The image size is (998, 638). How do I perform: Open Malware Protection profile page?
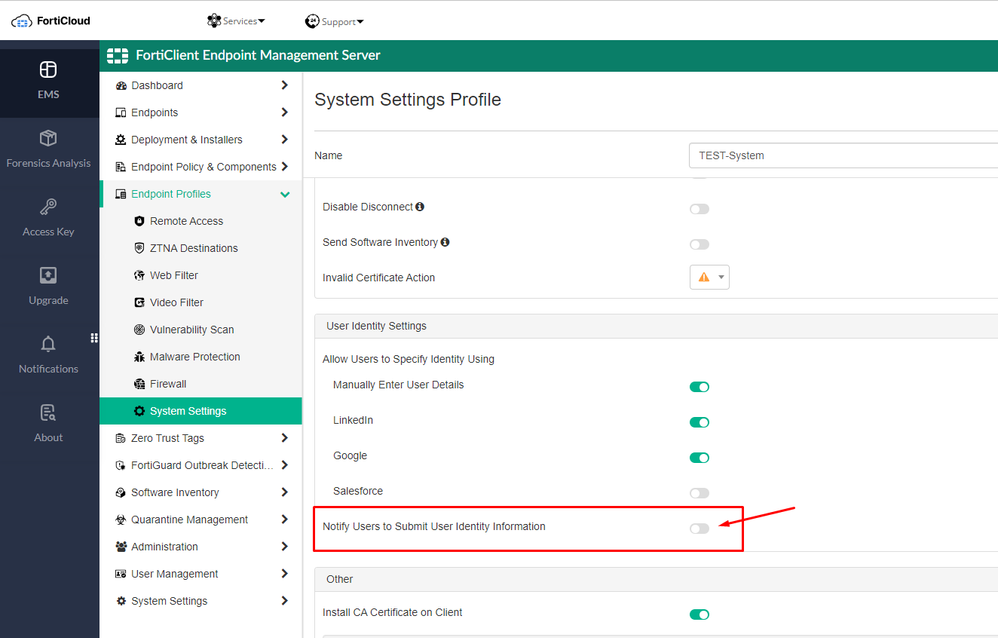194,357
